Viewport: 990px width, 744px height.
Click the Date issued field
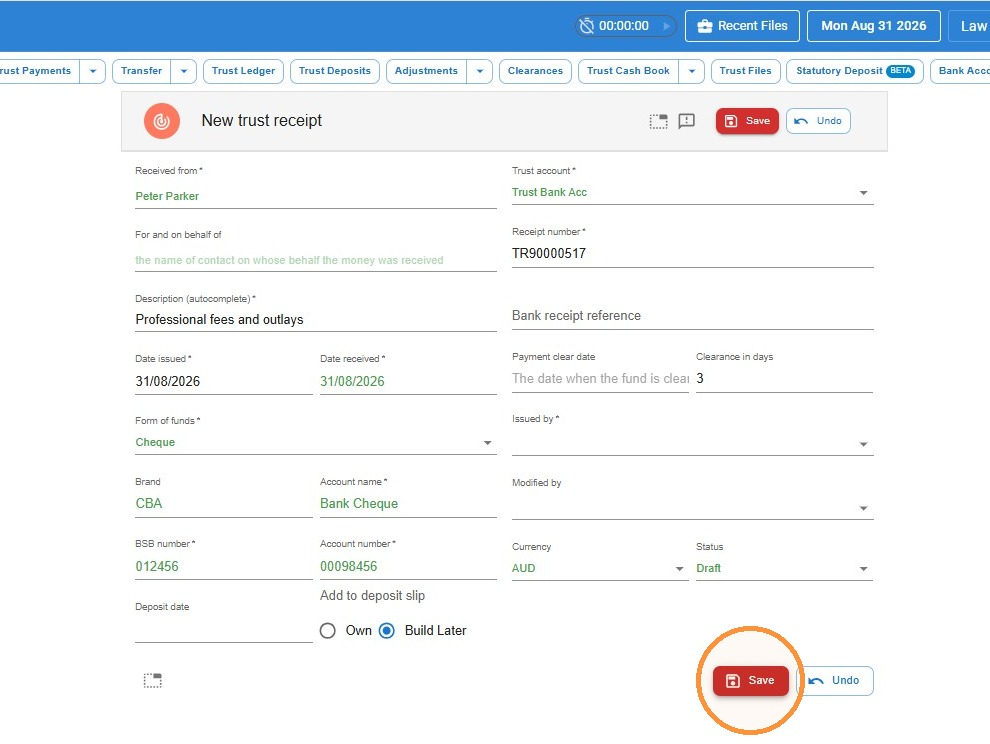coord(224,381)
